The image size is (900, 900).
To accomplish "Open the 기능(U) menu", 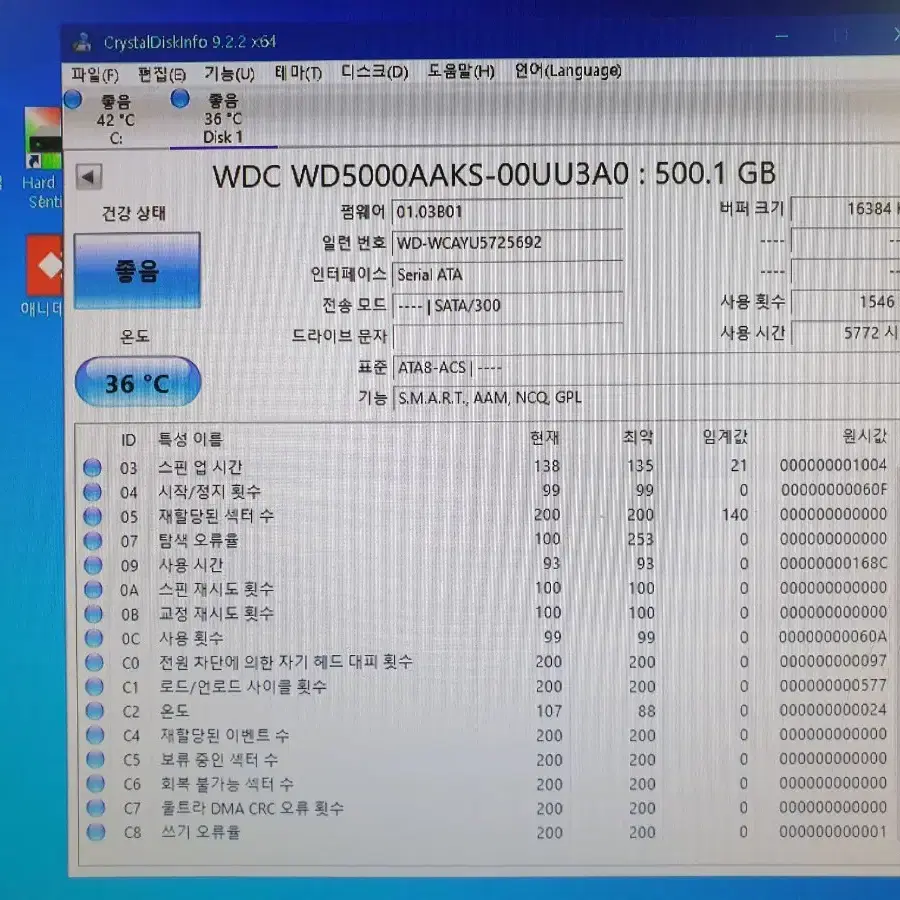I will (x=229, y=73).
